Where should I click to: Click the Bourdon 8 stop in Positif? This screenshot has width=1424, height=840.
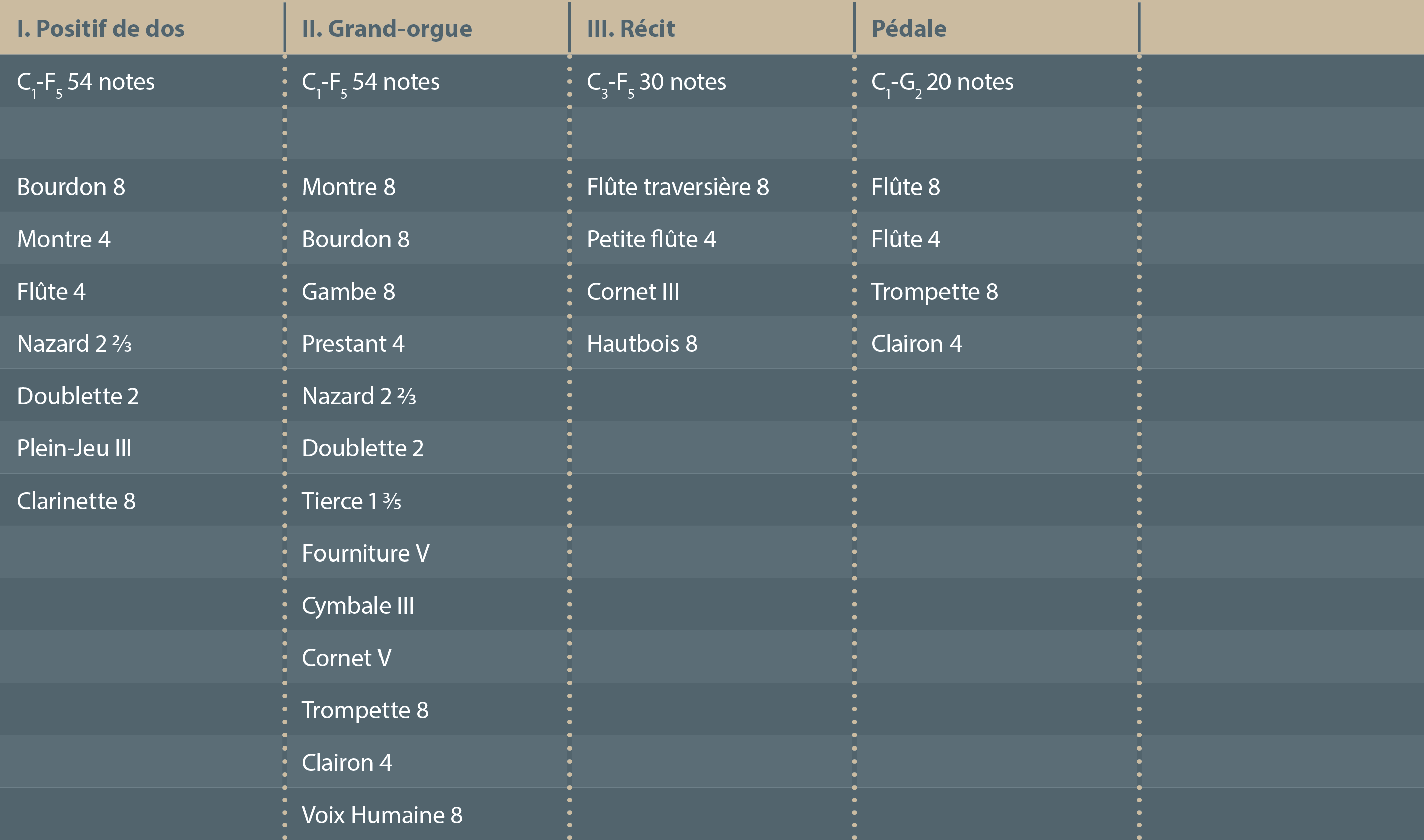pyautogui.click(x=71, y=187)
